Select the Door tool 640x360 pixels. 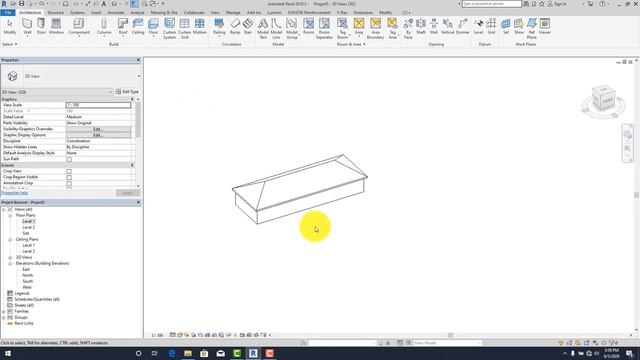pyautogui.click(x=41, y=27)
